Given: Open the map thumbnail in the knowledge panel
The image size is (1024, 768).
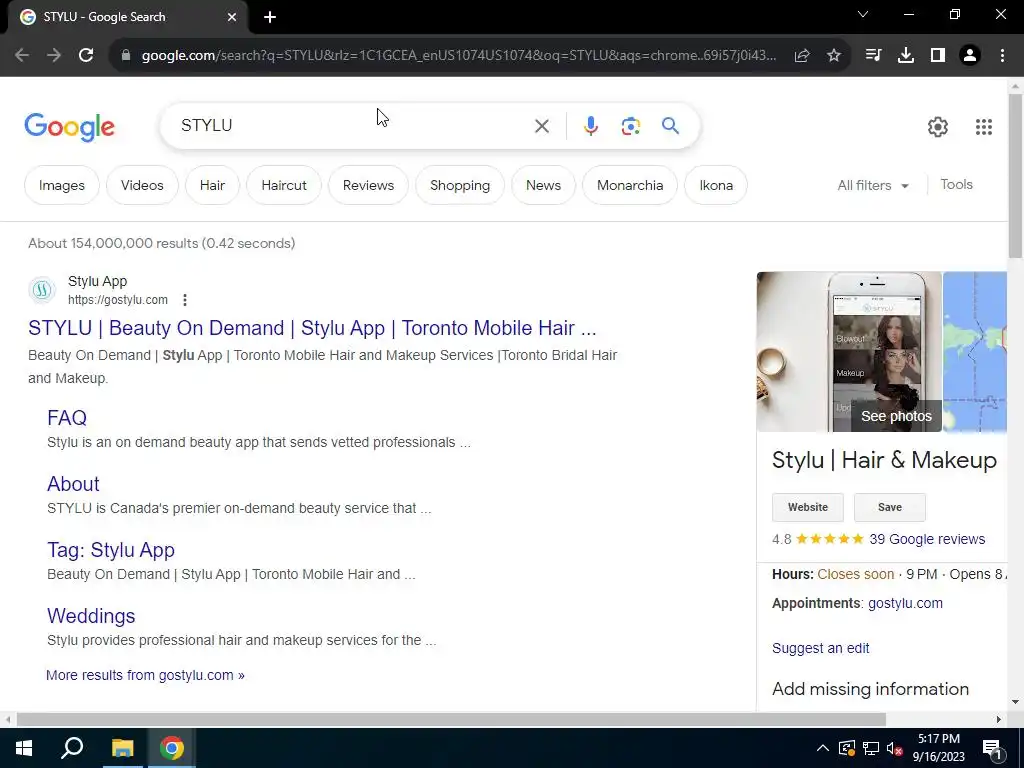Looking at the screenshot, I should click(974, 352).
